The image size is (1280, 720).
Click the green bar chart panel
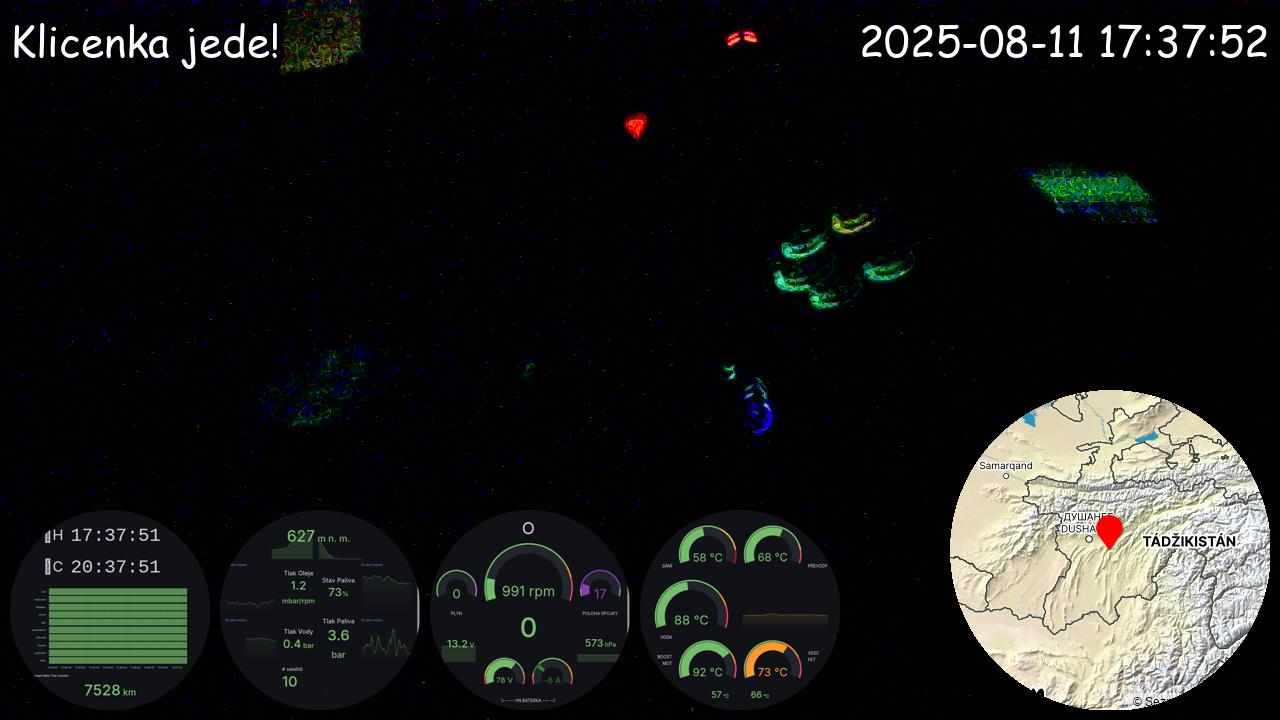pyautogui.click(x=118, y=625)
